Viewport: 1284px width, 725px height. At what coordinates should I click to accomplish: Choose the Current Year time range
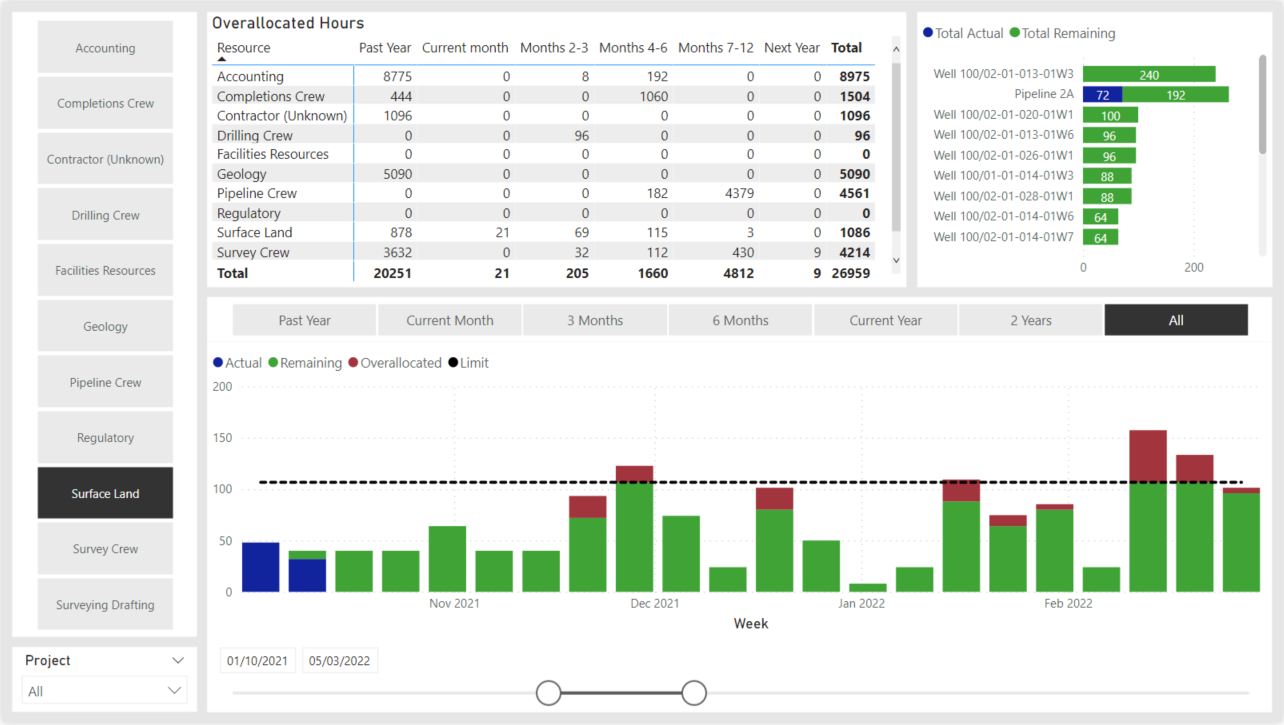click(885, 321)
